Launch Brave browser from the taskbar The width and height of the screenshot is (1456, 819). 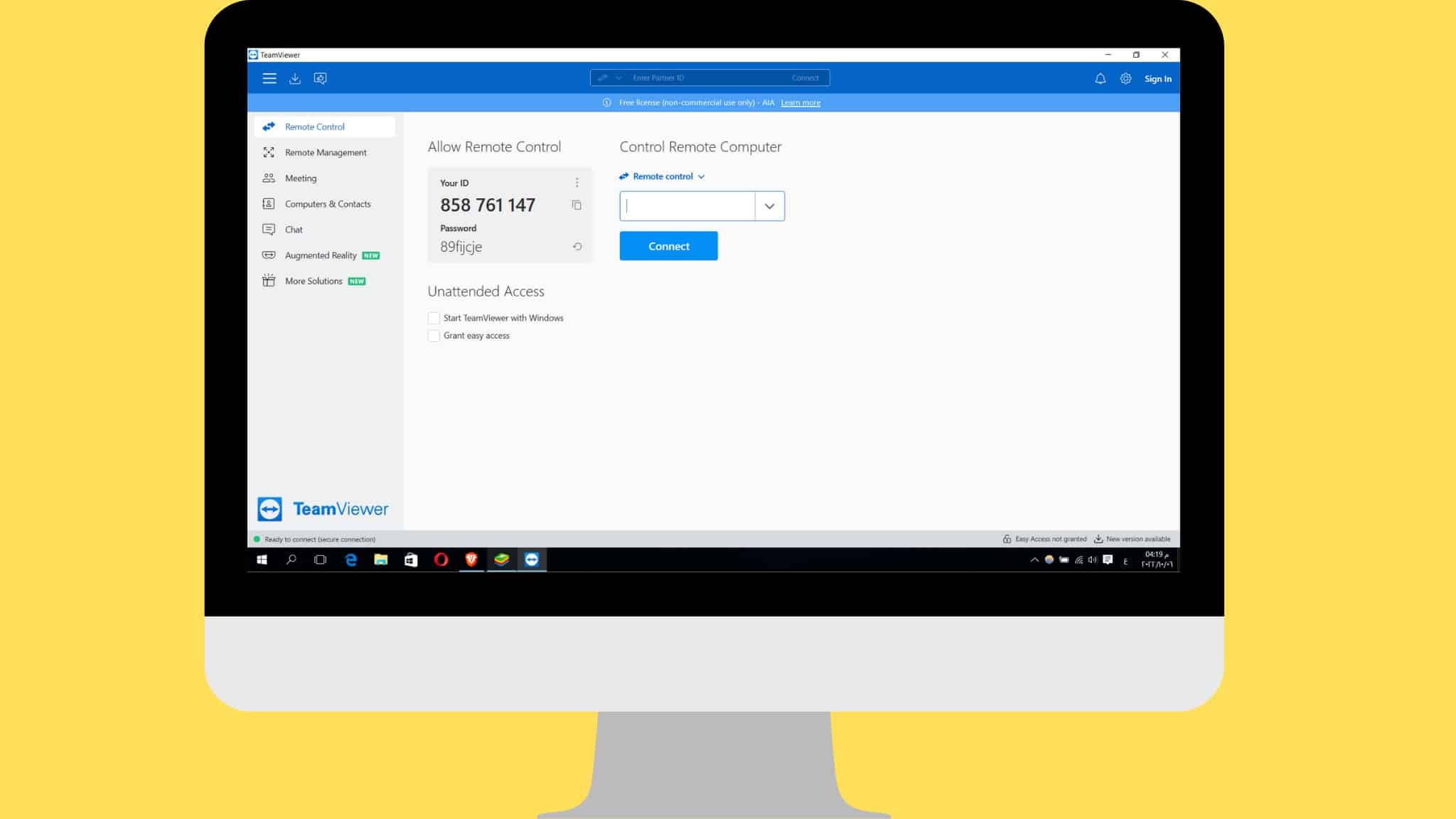[x=471, y=560]
